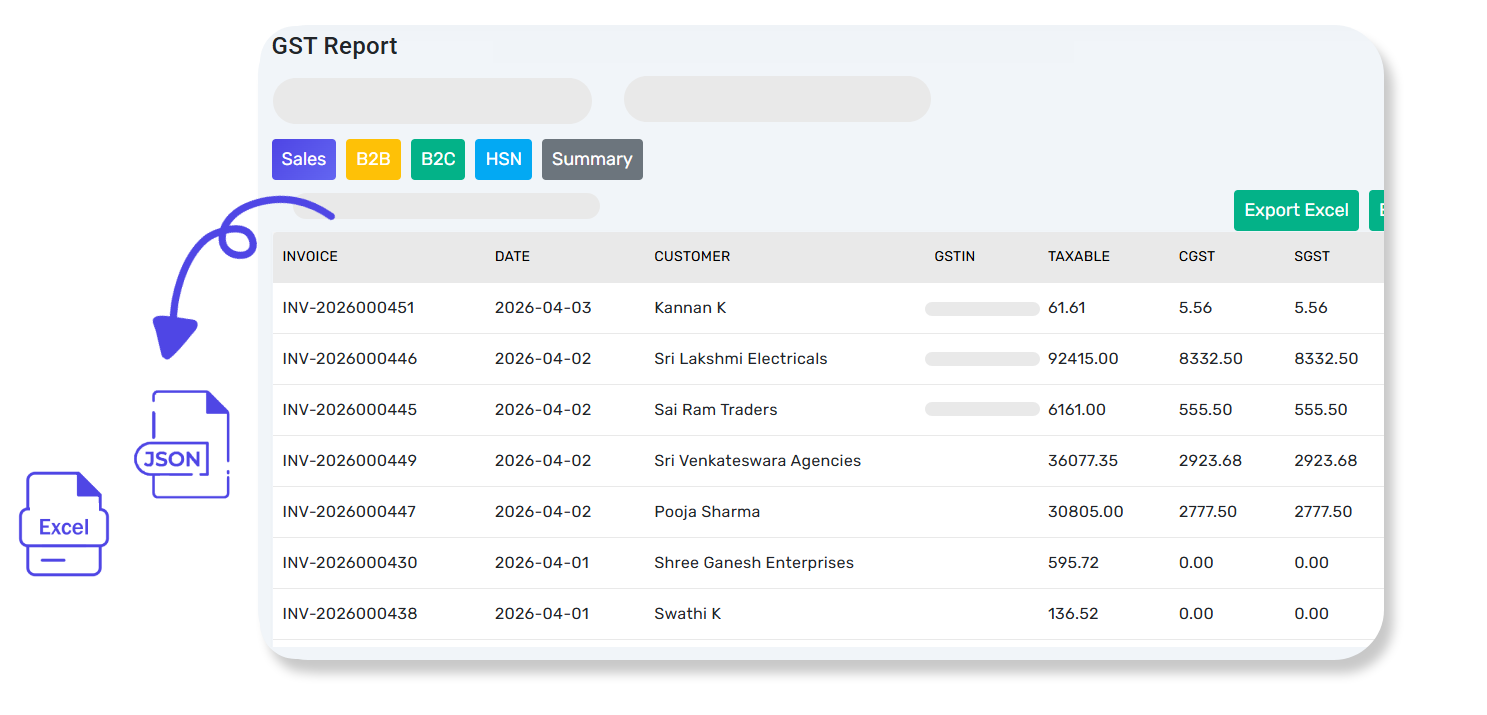This screenshot has width=1487, height=715.
Task: Sort by the DATE column header
Action: [512, 256]
